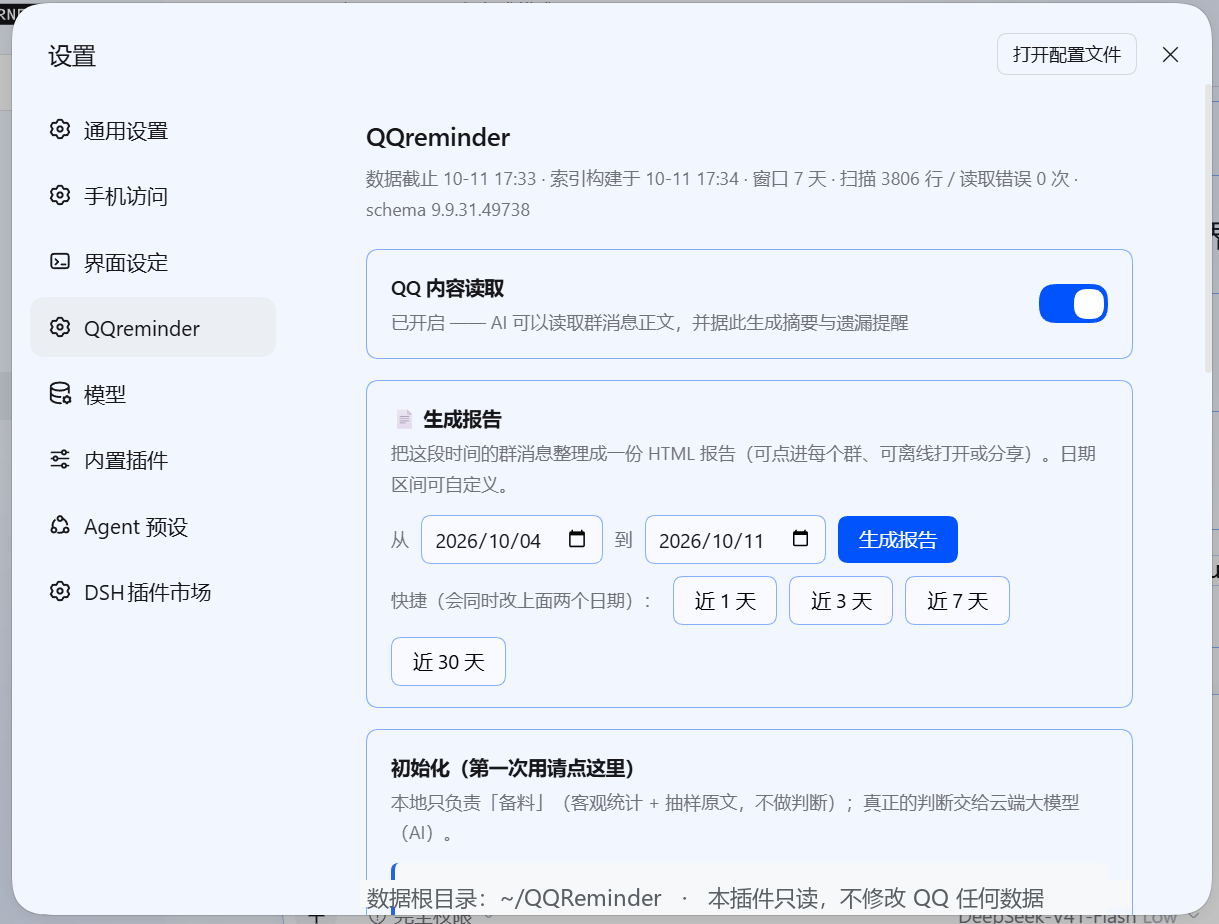Screen dimensions: 1219x924
Task: Click the gear icon beside QQreminder
Action: 60,328
